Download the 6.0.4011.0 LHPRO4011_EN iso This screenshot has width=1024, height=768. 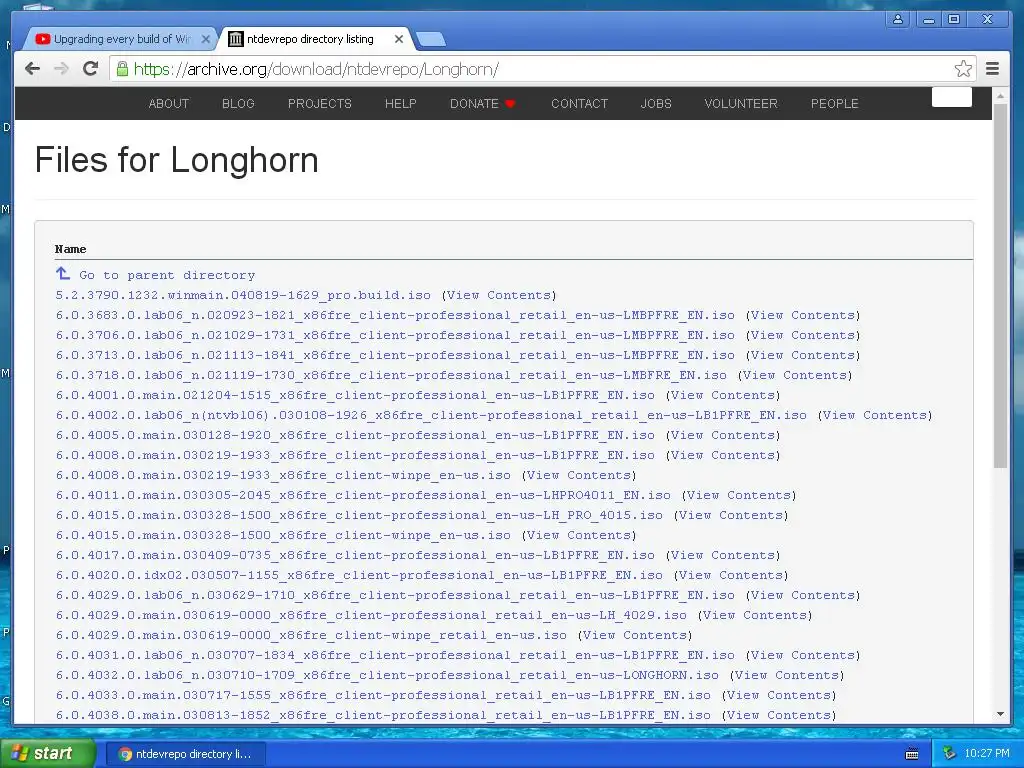pyautogui.click(x=363, y=495)
